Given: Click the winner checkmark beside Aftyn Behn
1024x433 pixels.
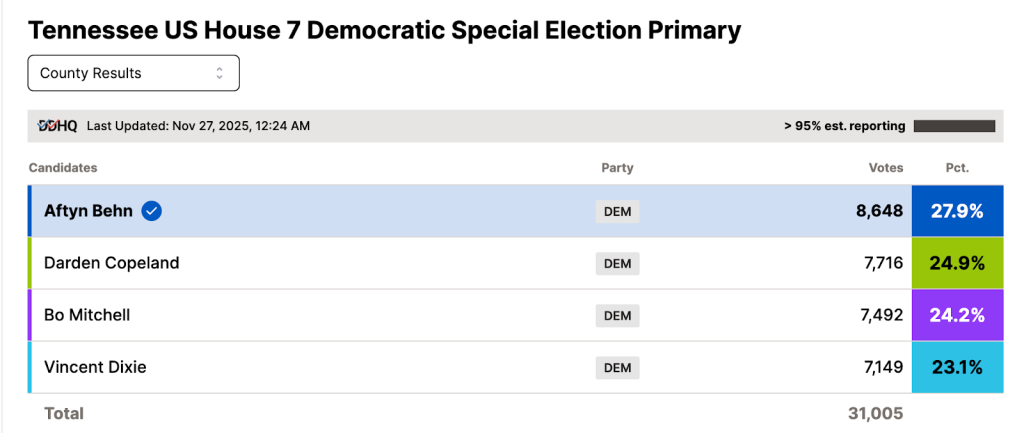Looking at the screenshot, I should click(x=152, y=211).
